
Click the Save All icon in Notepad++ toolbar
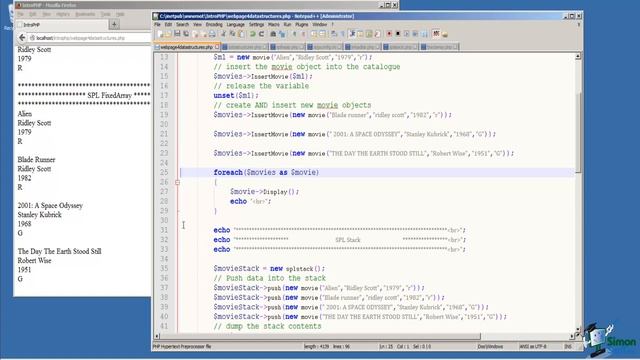tap(186, 34)
